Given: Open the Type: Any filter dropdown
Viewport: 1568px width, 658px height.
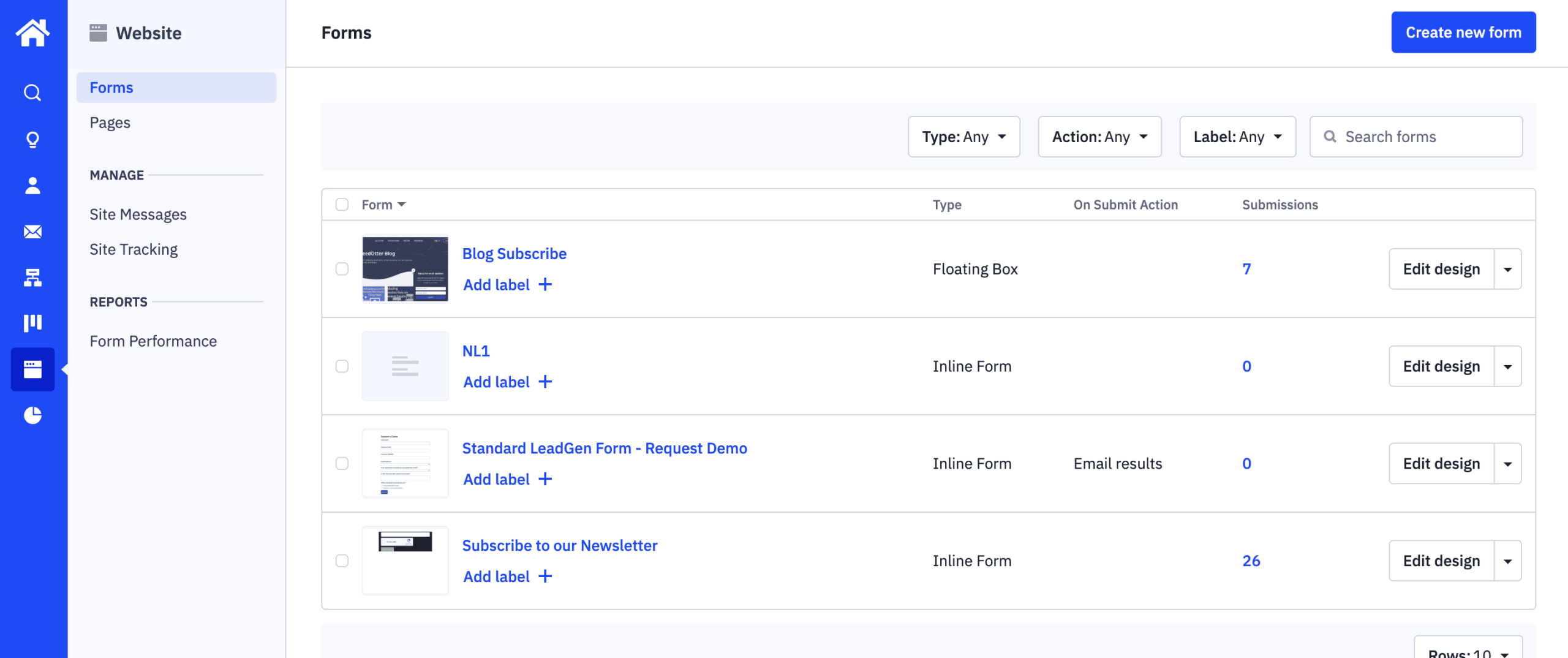Looking at the screenshot, I should click(x=963, y=137).
